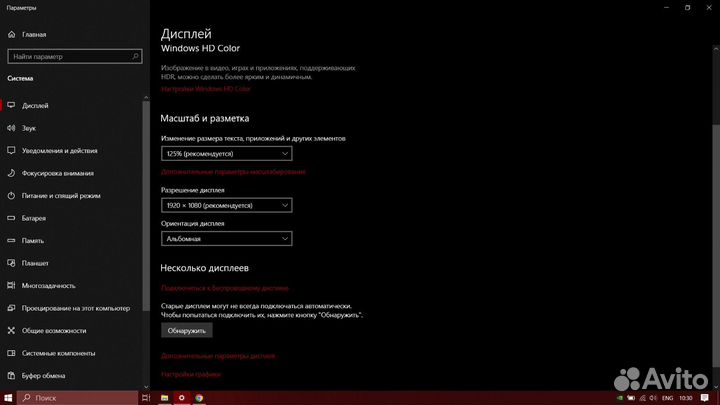Launch Chrome from the taskbar
The width and height of the screenshot is (720, 405).
point(199,398)
